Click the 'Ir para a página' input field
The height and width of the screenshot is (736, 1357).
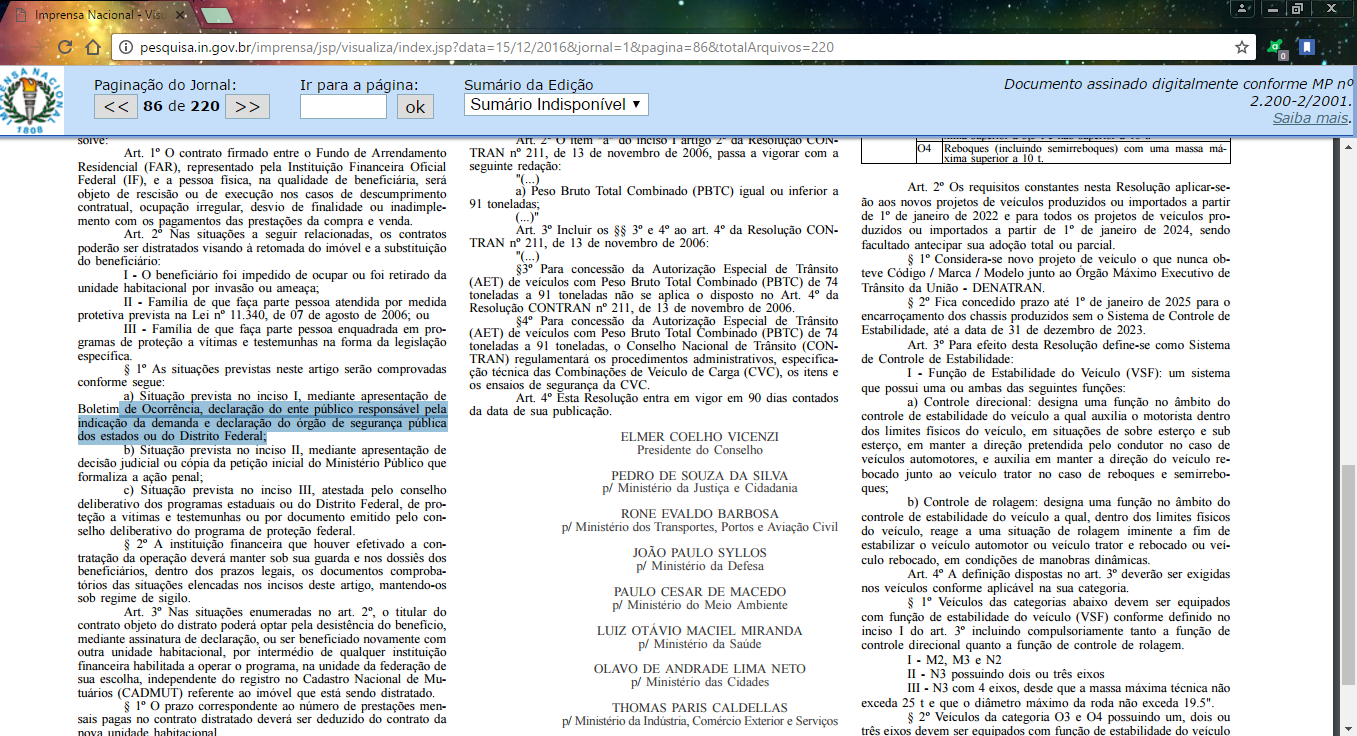[343, 107]
